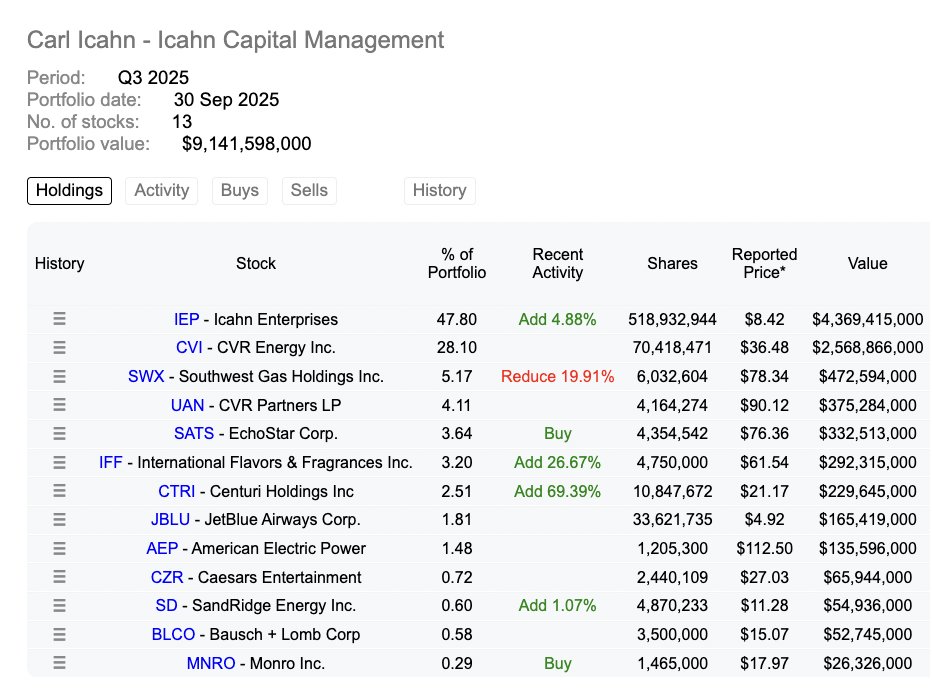932x698 pixels.
Task: Click the portfolio percentage 47.80
Action: [457, 319]
